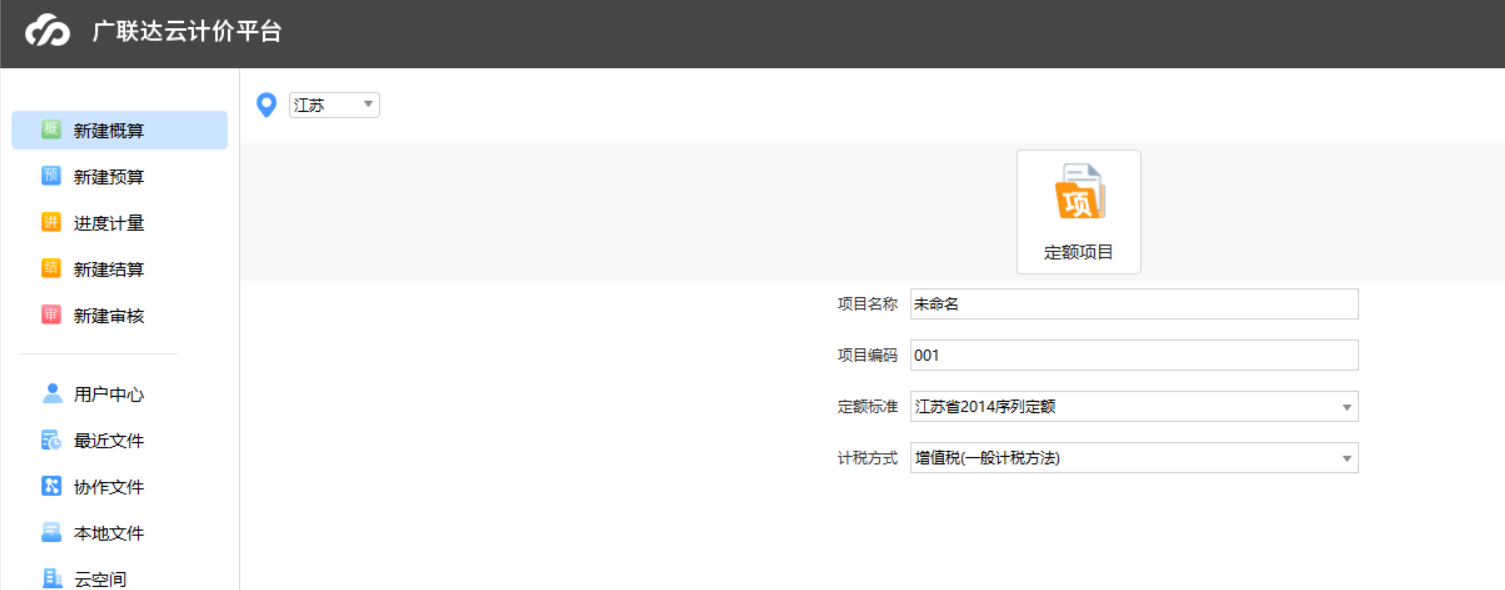The height and width of the screenshot is (590, 1505).
Task: Select 新建概算 in the sidebar
Action: (x=119, y=130)
